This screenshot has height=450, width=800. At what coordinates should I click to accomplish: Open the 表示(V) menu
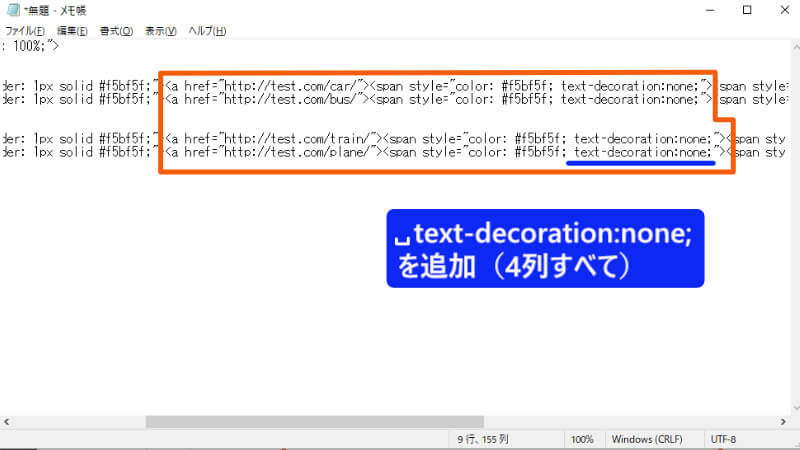(161, 31)
